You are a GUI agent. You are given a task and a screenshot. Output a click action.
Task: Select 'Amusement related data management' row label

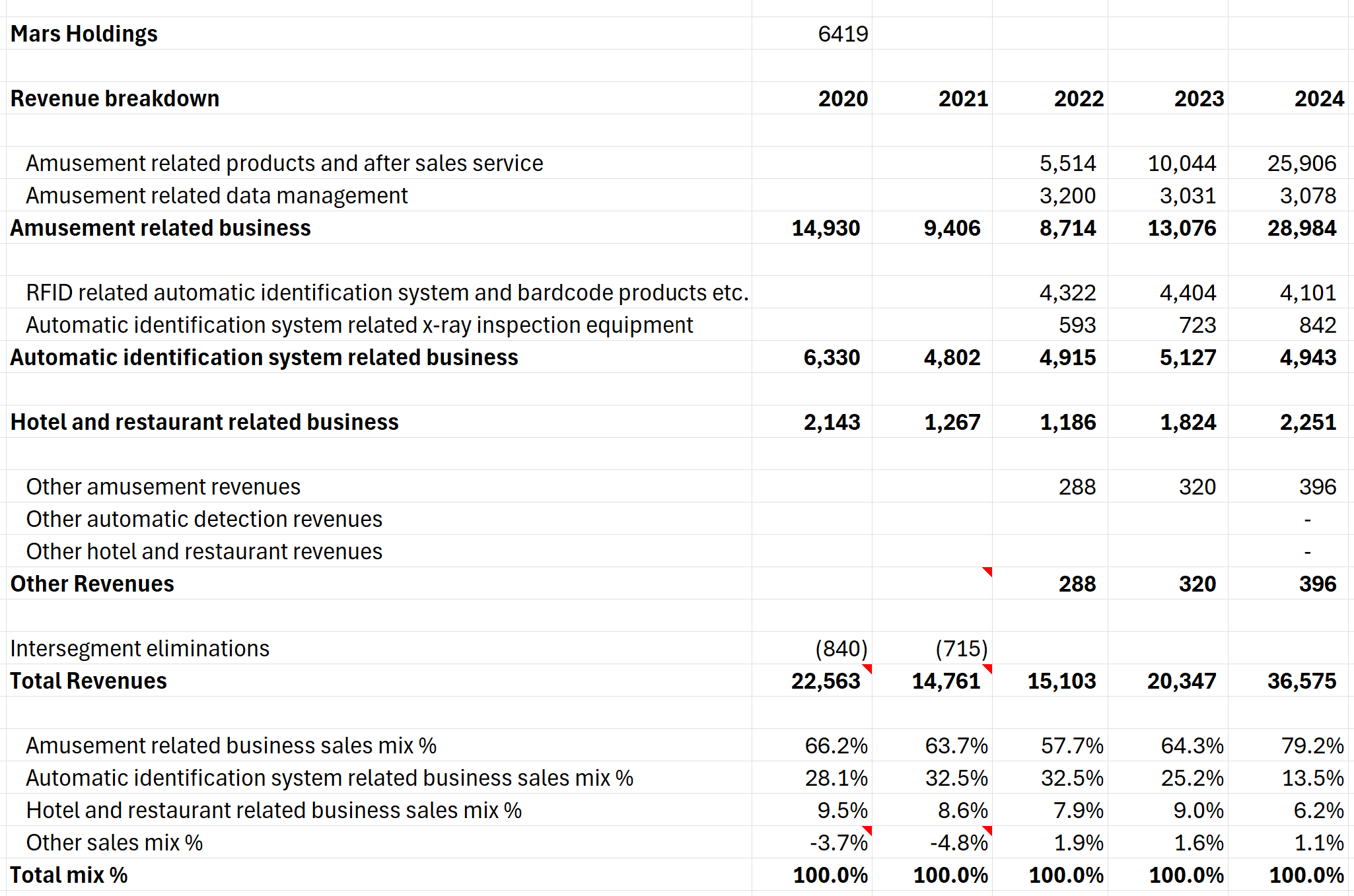click(x=217, y=195)
